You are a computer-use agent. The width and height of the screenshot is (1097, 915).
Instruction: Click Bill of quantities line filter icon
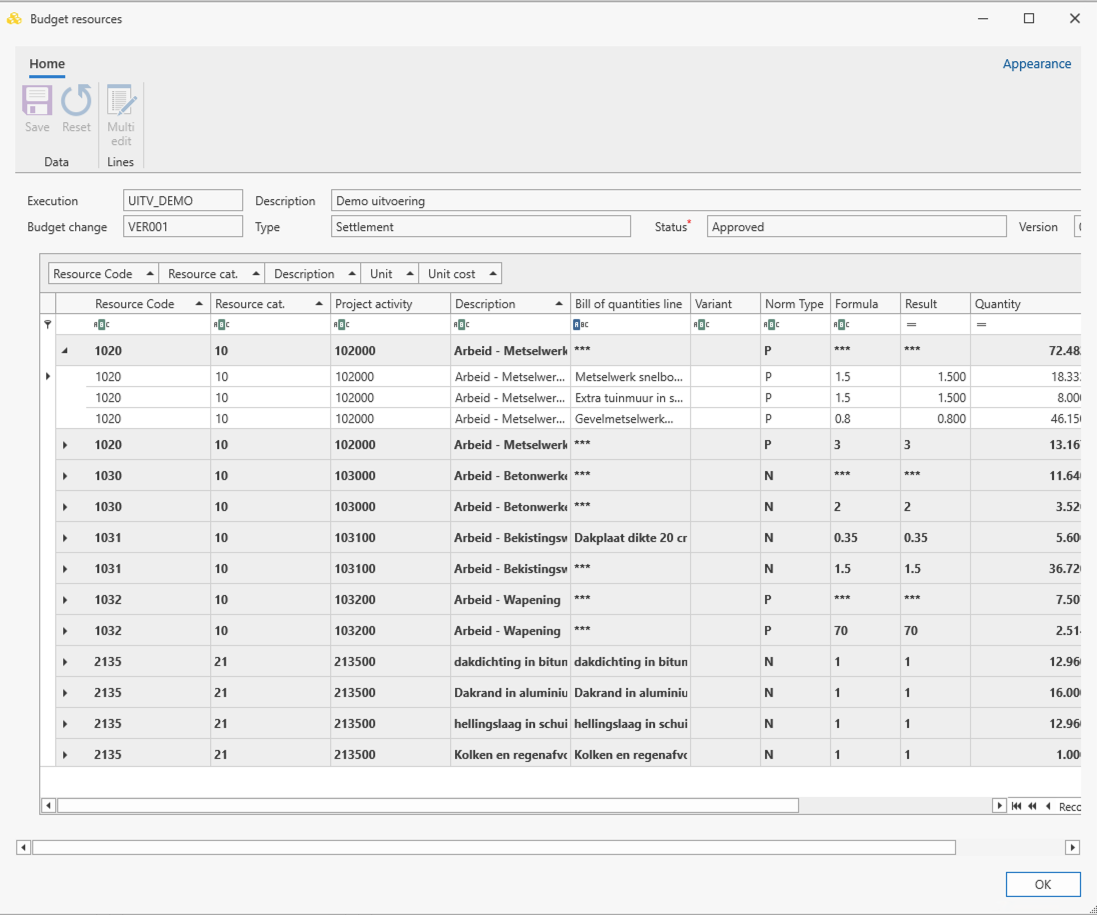581,325
